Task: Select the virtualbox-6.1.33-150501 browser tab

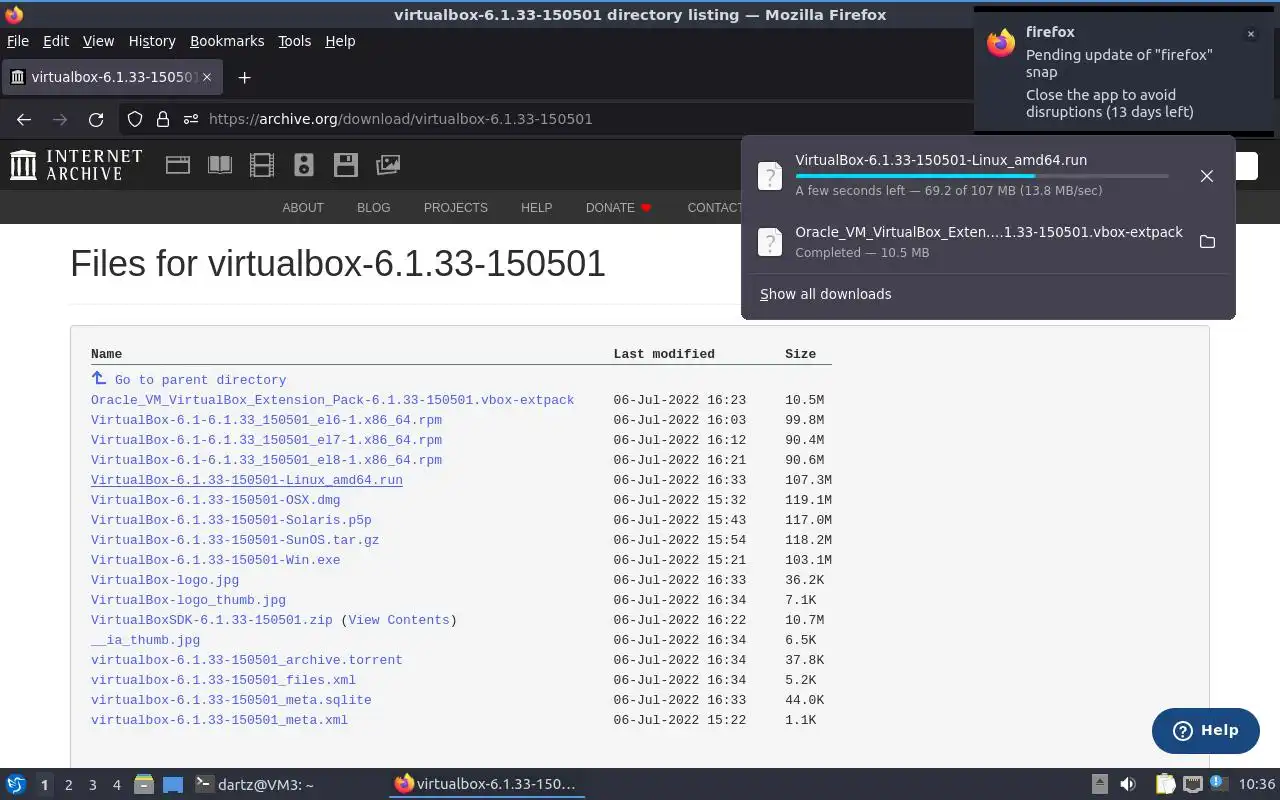Action: pos(112,77)
